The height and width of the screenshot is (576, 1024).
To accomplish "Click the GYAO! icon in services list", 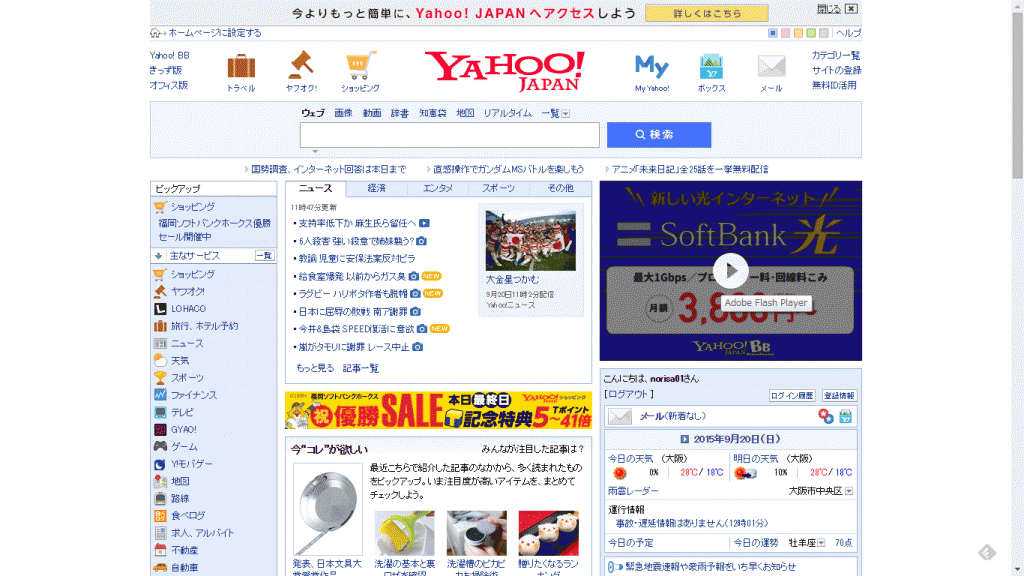I will pos(160,429).
